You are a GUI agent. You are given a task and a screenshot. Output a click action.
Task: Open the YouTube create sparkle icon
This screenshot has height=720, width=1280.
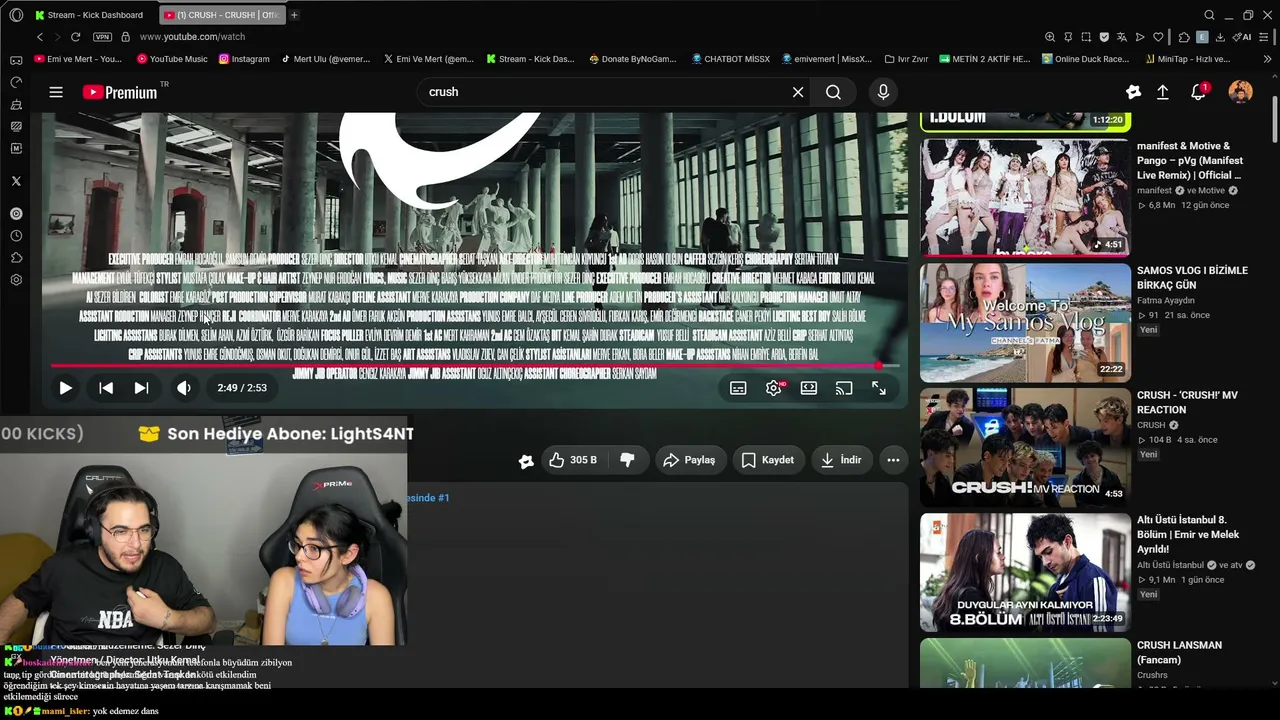pyautogui.click(x=1133, y=92)
